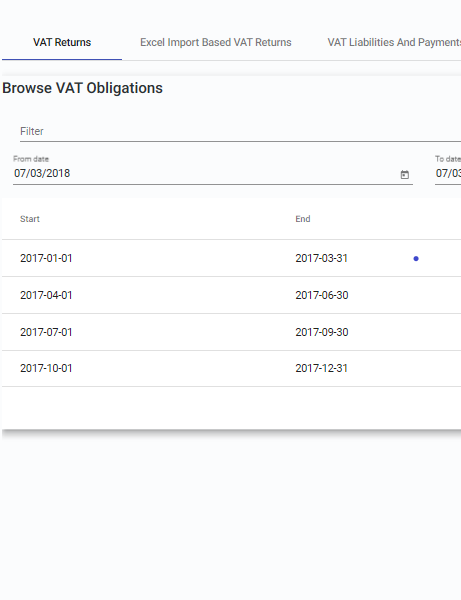Screen dimensions: 461x600
Task: Switch to VAT Returns tab
Action: coord(62,42)
